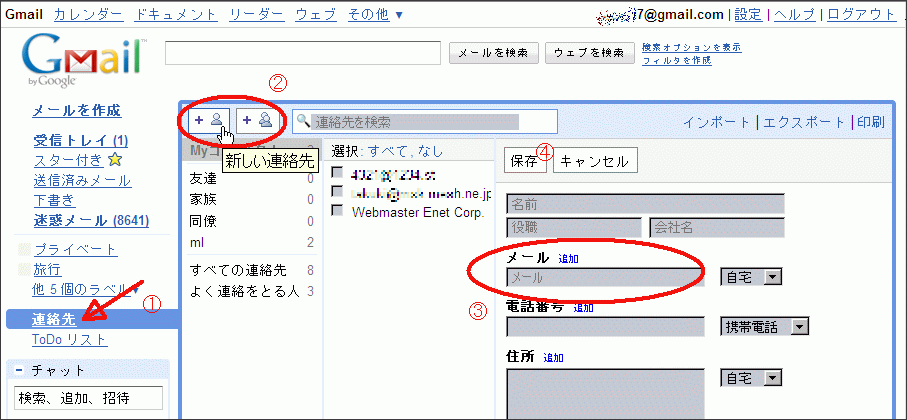Open ドキュメント in the top bar
Viewport: 907px width, 420px height.
click(175, 14)
